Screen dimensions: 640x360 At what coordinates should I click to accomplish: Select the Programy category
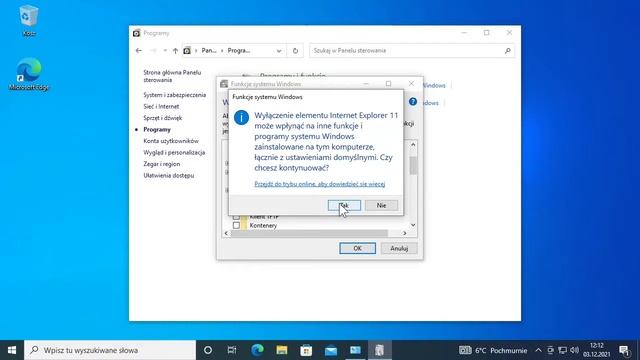(157, 129)
